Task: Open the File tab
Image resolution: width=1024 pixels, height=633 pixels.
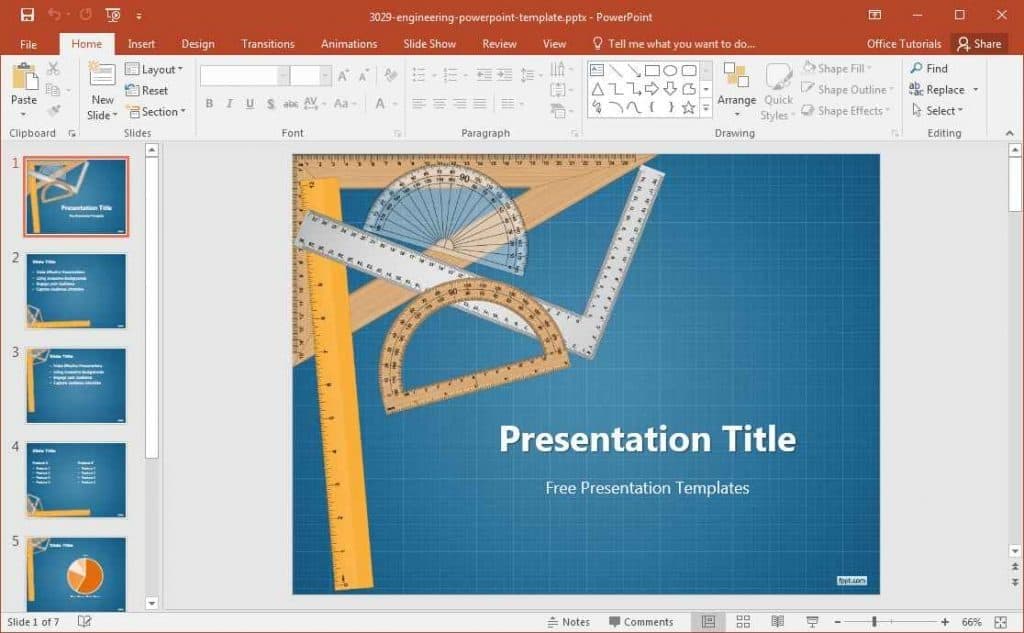Action: pos(28,44)
